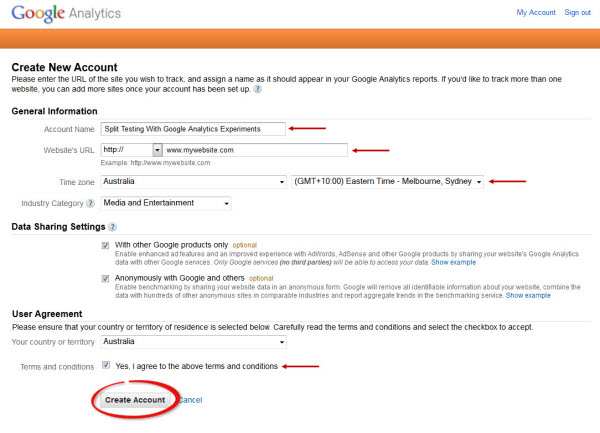The width and height of the screenshot is (600, 433).
Task: Check the terms and conditions agreement box
Action: pos(106,365)
